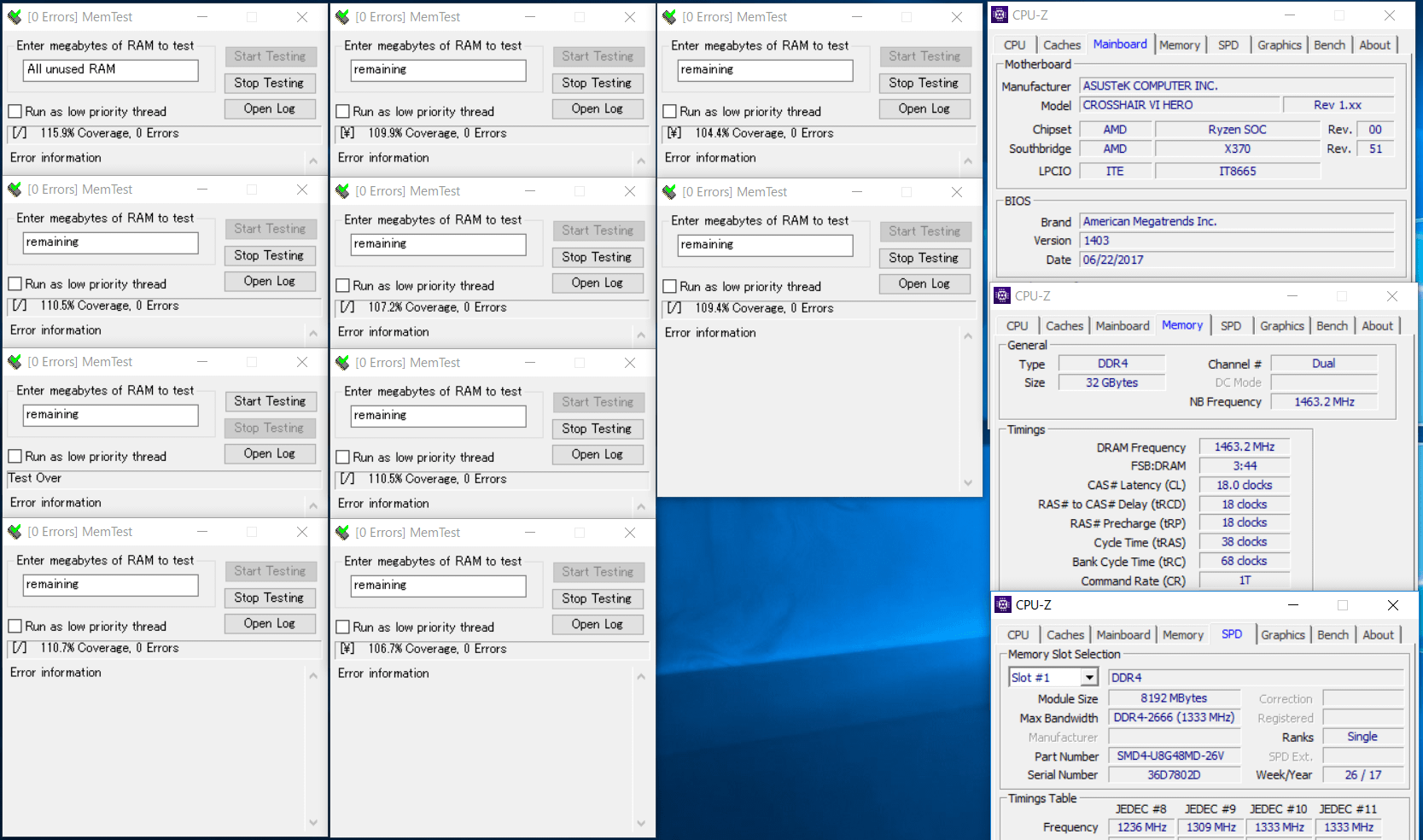Enable low priority thread in 106.7% coverage MemTest
The image size is (1423, 840).
(342, 627)
